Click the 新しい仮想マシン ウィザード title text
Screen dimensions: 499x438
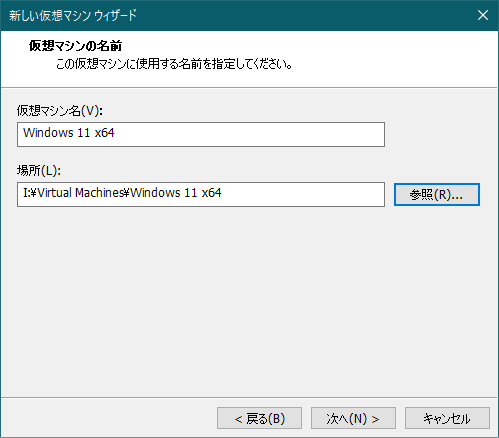[73, 15]
